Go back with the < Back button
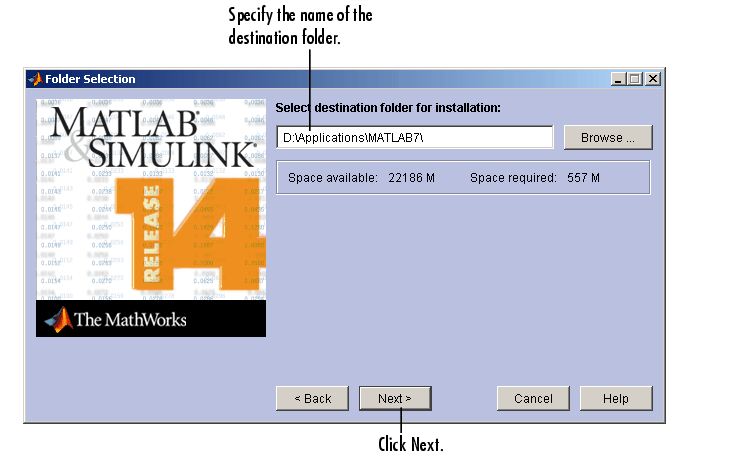The image size is (746, 466). (313, 398)
